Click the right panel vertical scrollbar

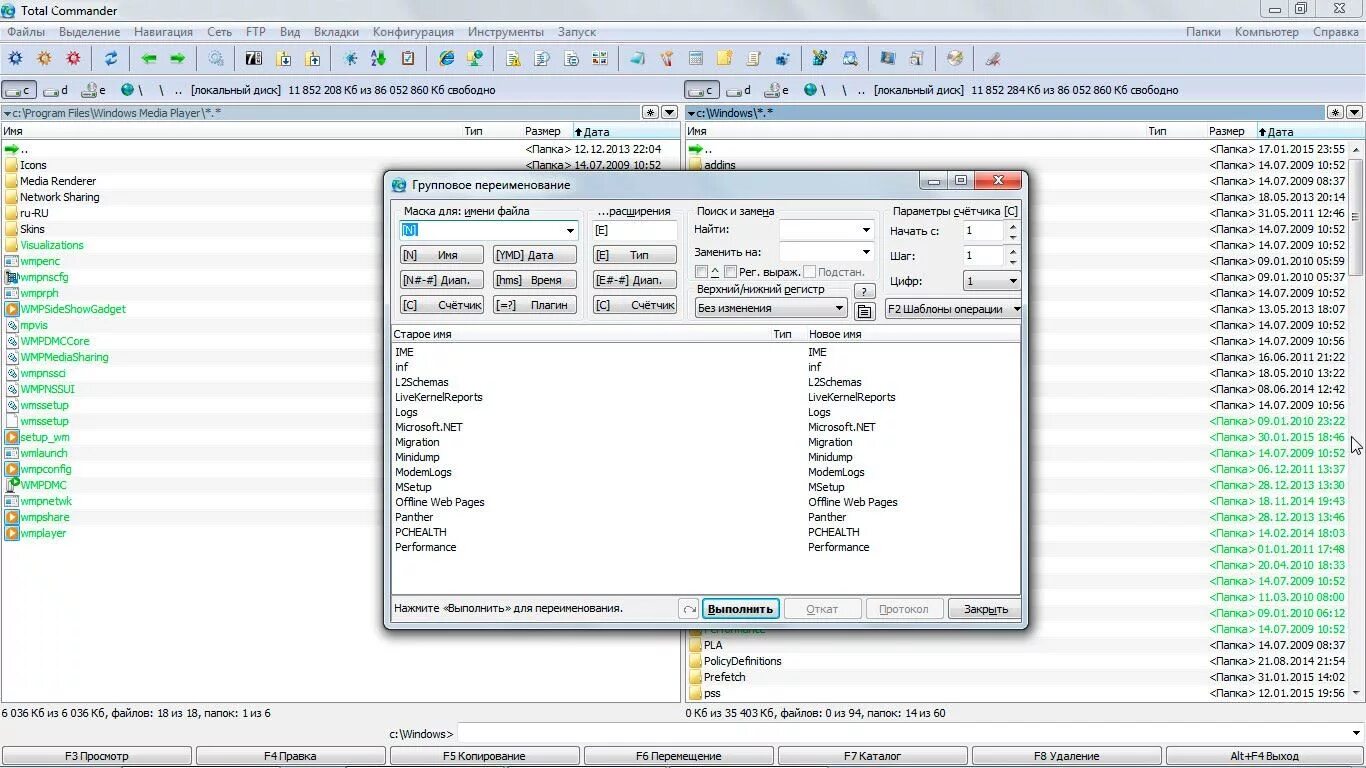(x=1357, y=420)
